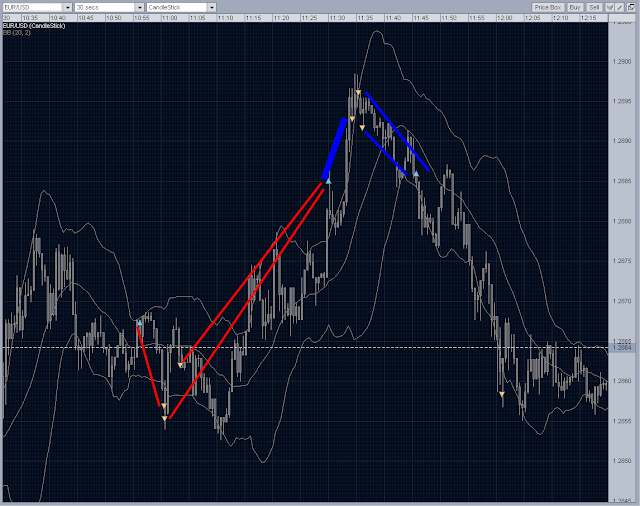Select the line drawing tool icon
The height and width of the screenshot is (506, 640).
(x=620, y=7)
